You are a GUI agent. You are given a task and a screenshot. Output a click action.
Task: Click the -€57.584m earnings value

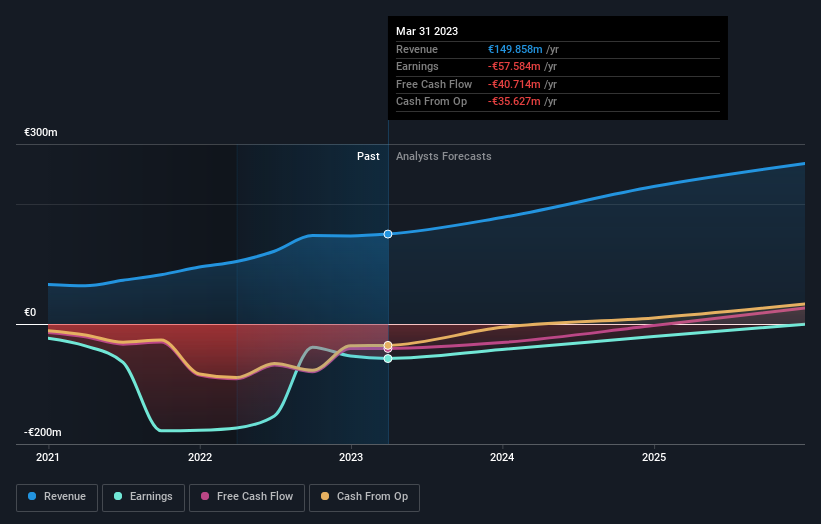coord(514,66)
